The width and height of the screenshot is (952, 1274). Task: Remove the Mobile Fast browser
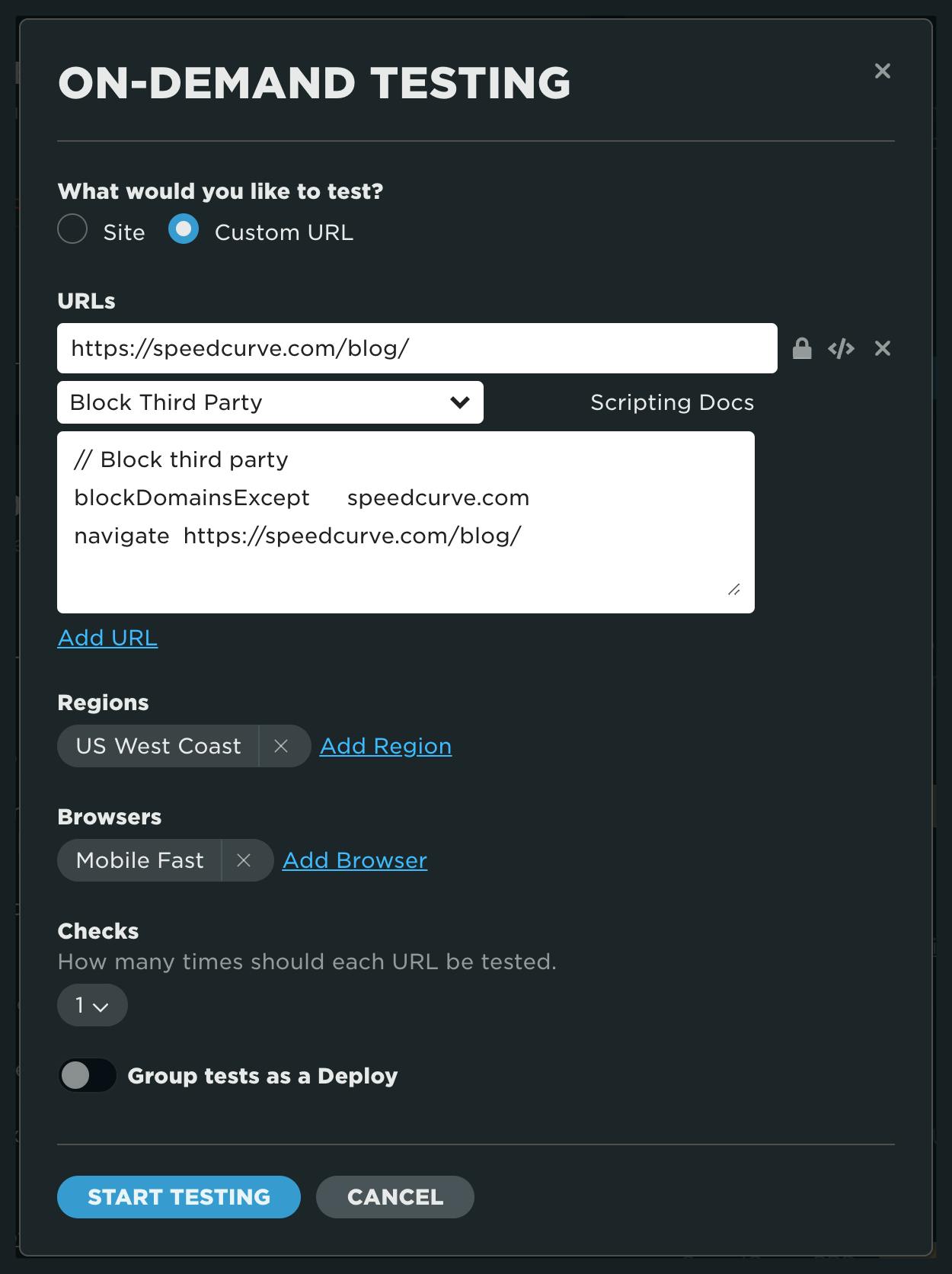click(244, 860)
